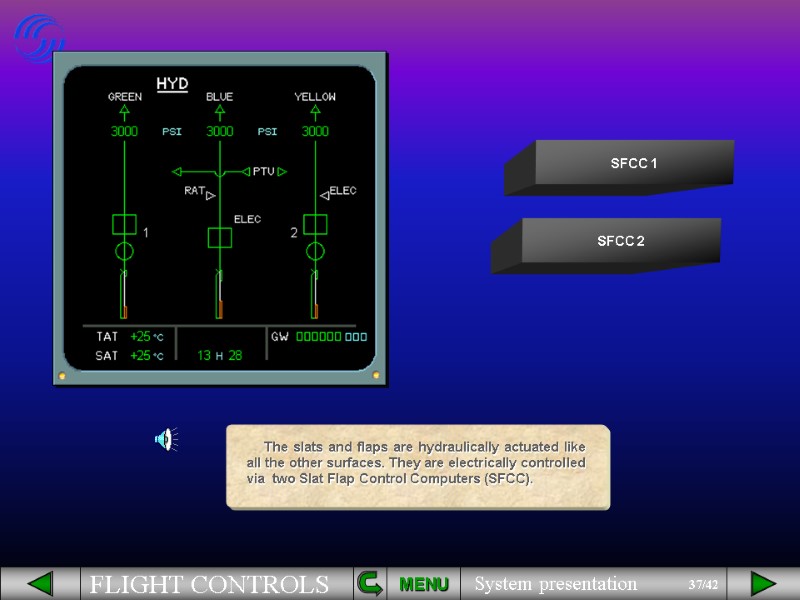The image size is (800, 600).
Task: Expand the GREEN hydraulic system pressure reading
Action: pyautogui.click(x=124, y=131)
